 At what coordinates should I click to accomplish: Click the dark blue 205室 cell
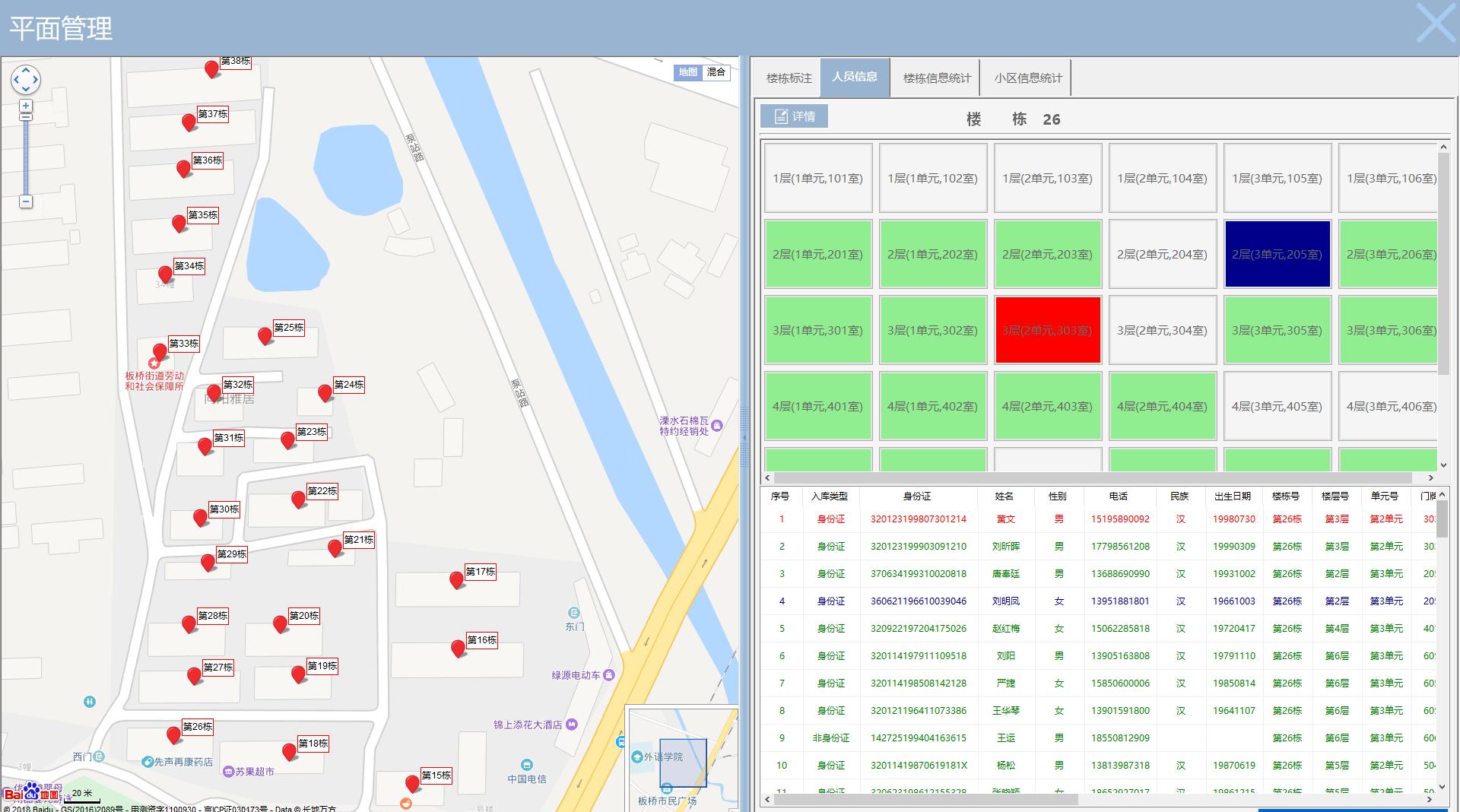[1277, 254]
